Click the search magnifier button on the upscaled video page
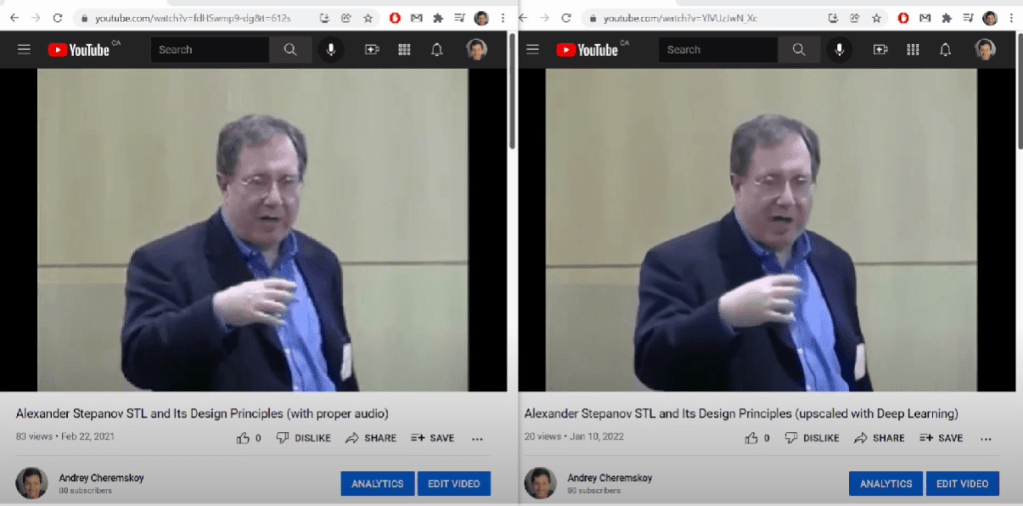The image size is (1023, 506). (798, 50)
